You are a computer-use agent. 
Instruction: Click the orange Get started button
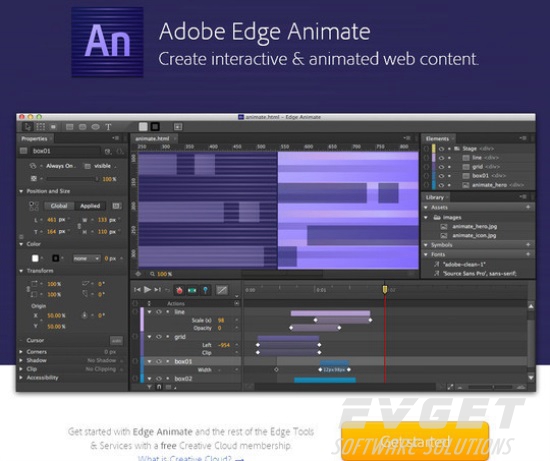pyautogui.click(x=415, y=441)
